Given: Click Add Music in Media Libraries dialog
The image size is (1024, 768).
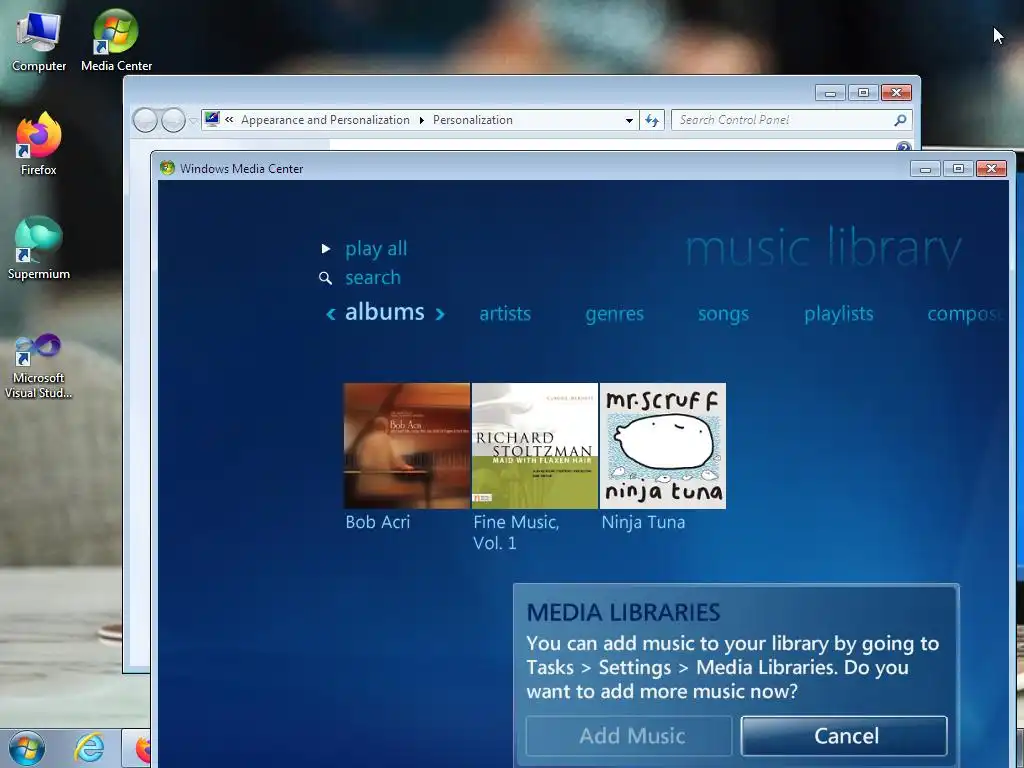Looking at the screenshot, I should (x=629, y=736).
